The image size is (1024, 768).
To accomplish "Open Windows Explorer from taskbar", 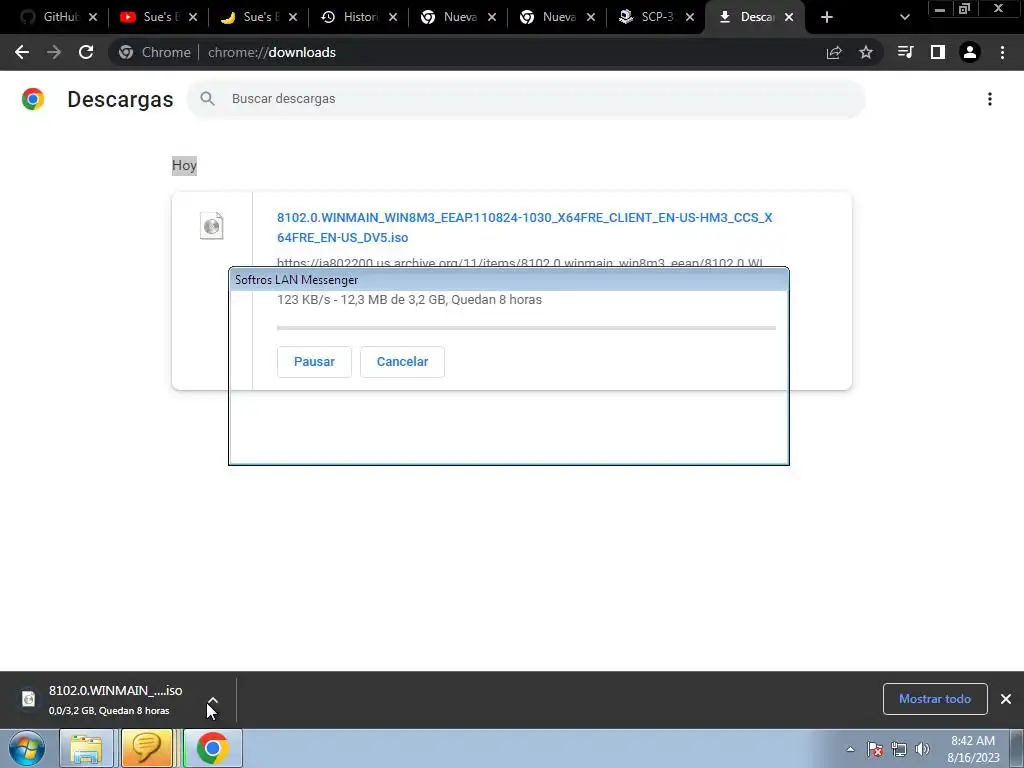I will coord(86,748).
